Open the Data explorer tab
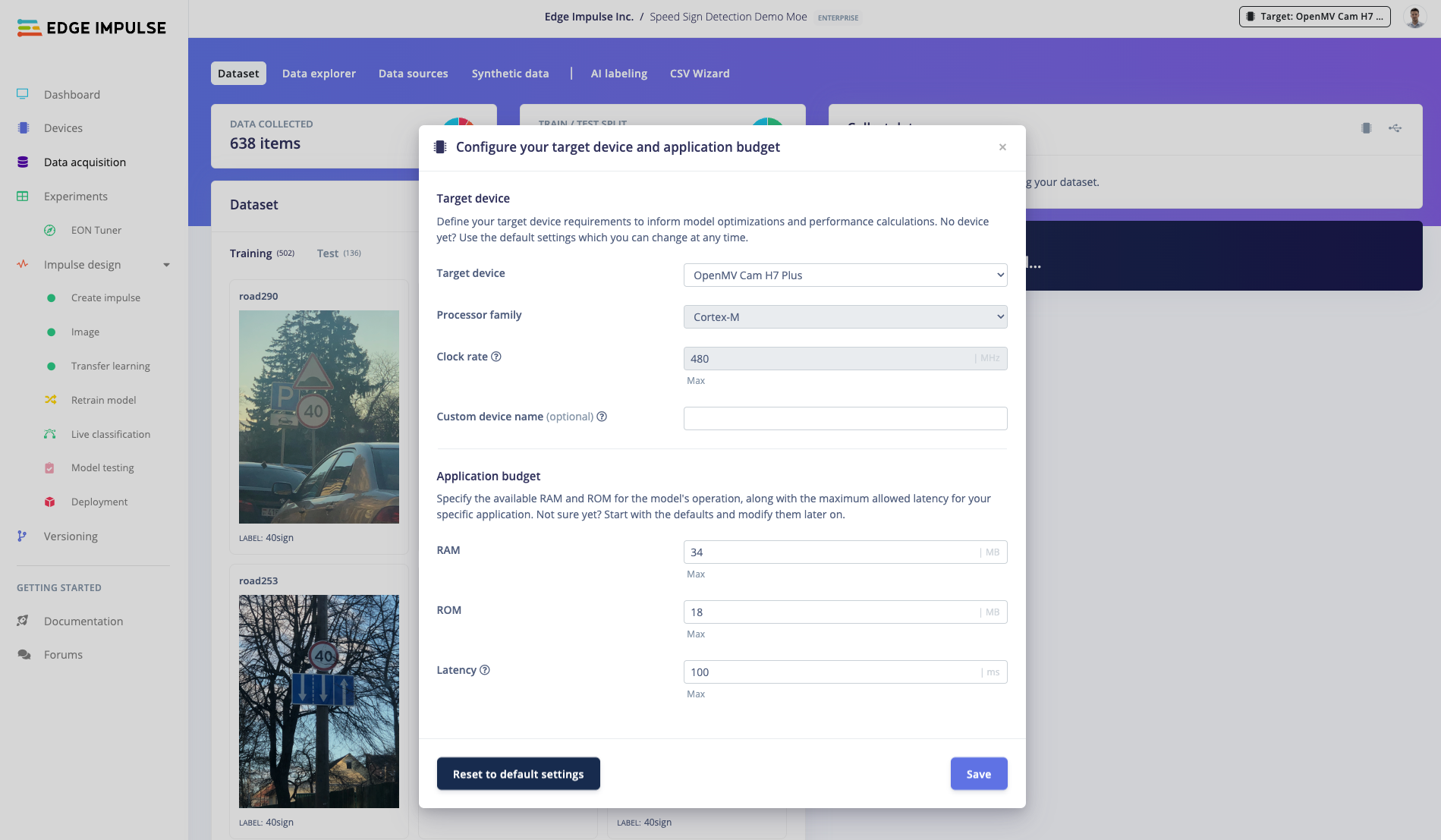Image resolution: width=1441 pixels, height=840 pixels. tap(319, 74)
